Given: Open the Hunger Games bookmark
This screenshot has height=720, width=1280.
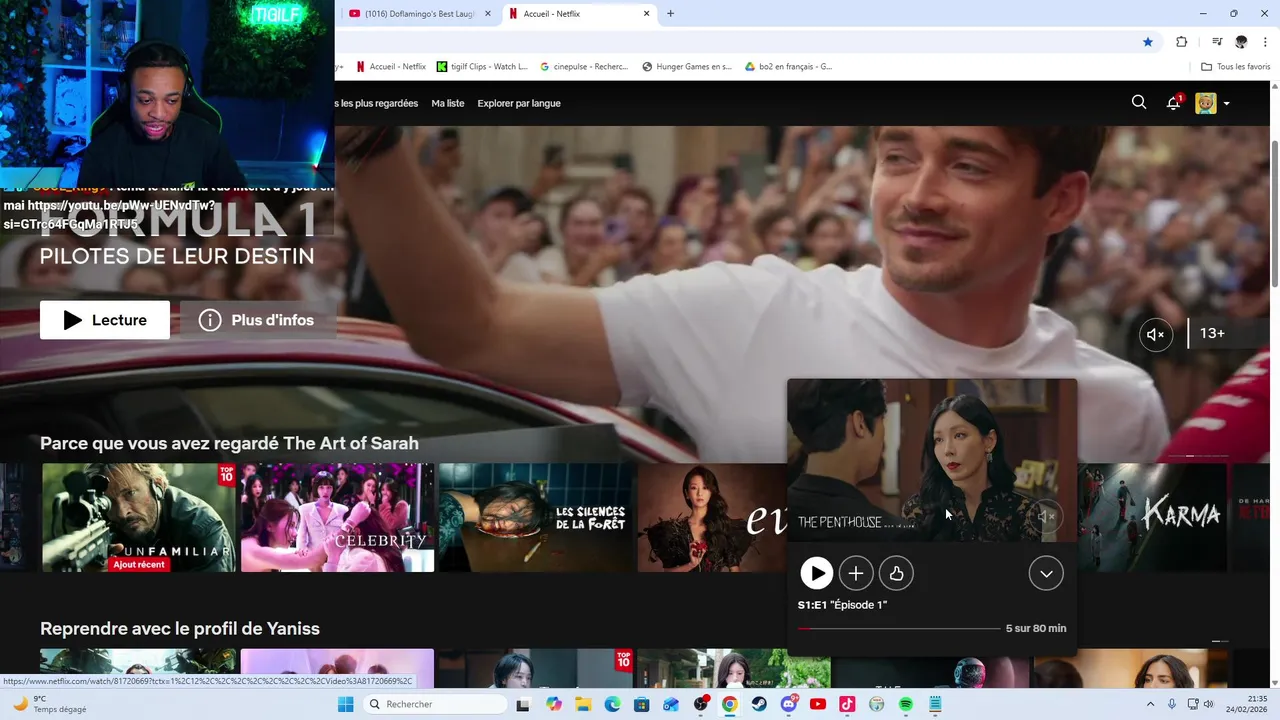Looking at the screenshot, I should click(687, 67).
